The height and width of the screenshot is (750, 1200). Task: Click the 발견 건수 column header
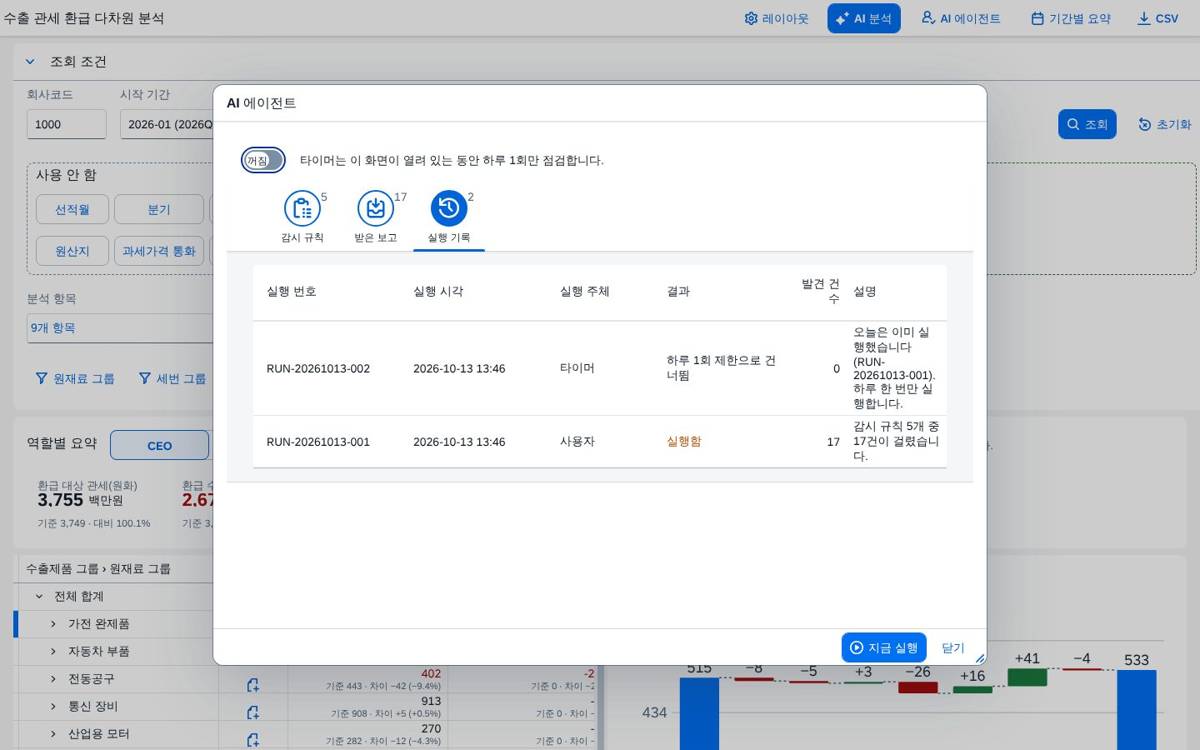[820, 291]
